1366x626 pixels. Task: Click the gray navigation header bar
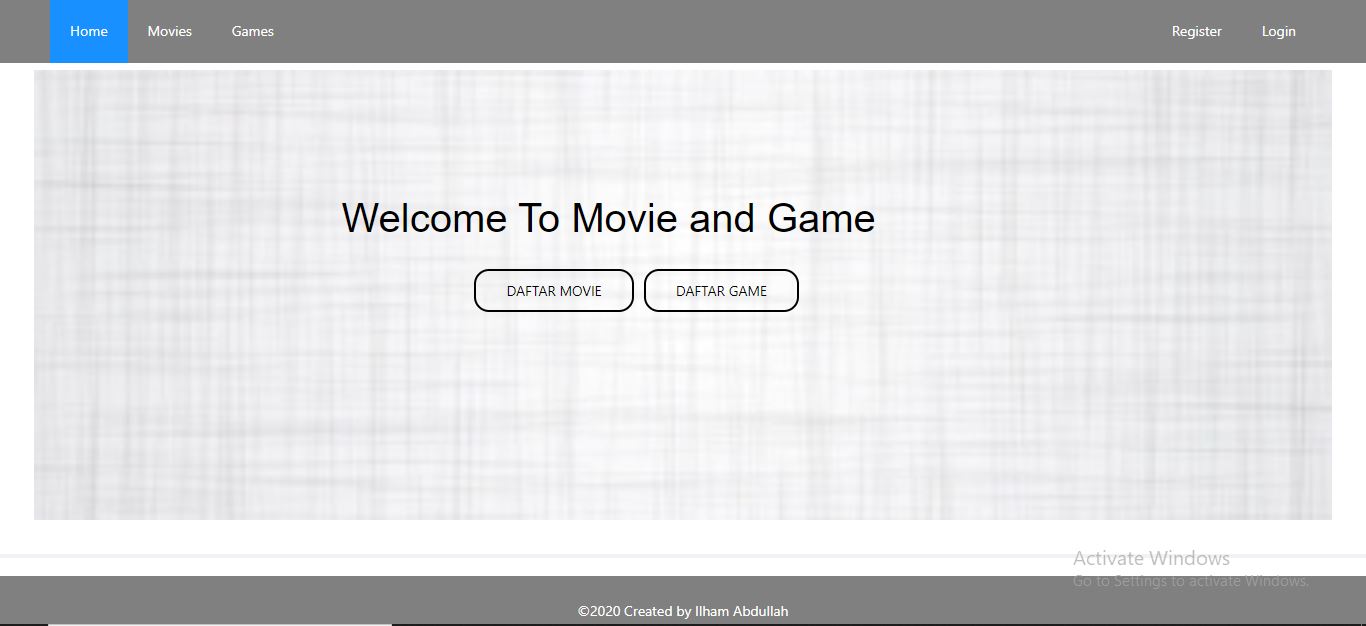tap(700, 31)
